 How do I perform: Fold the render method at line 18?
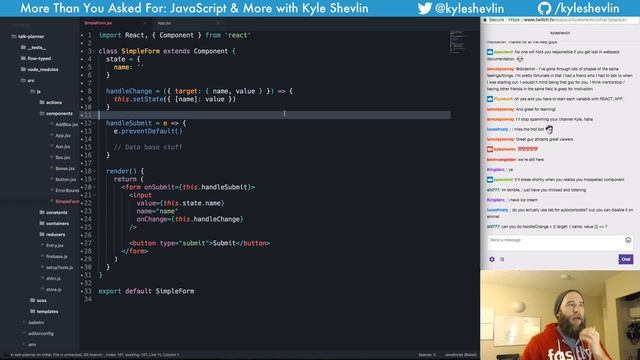coord(94,171)
